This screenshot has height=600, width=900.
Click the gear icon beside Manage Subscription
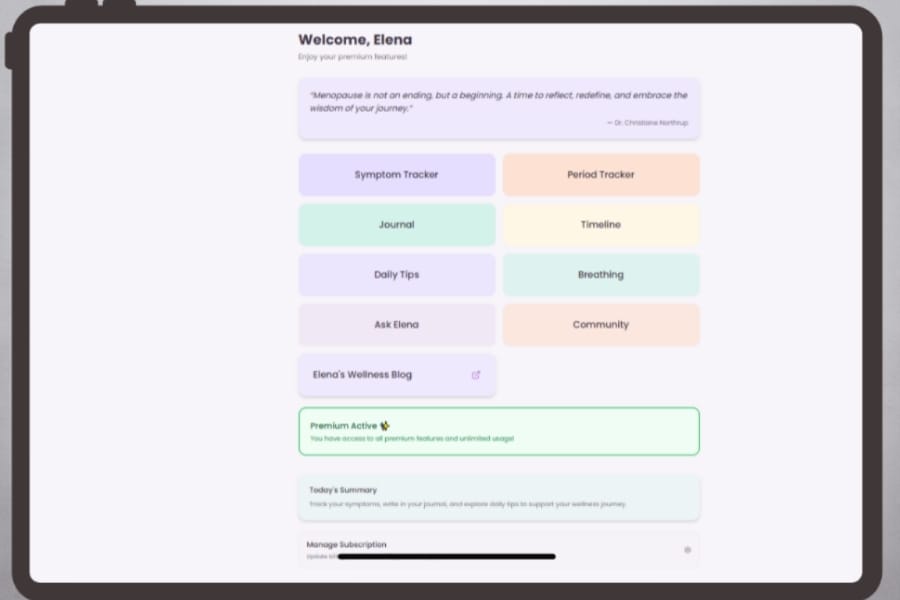point(687,549)
